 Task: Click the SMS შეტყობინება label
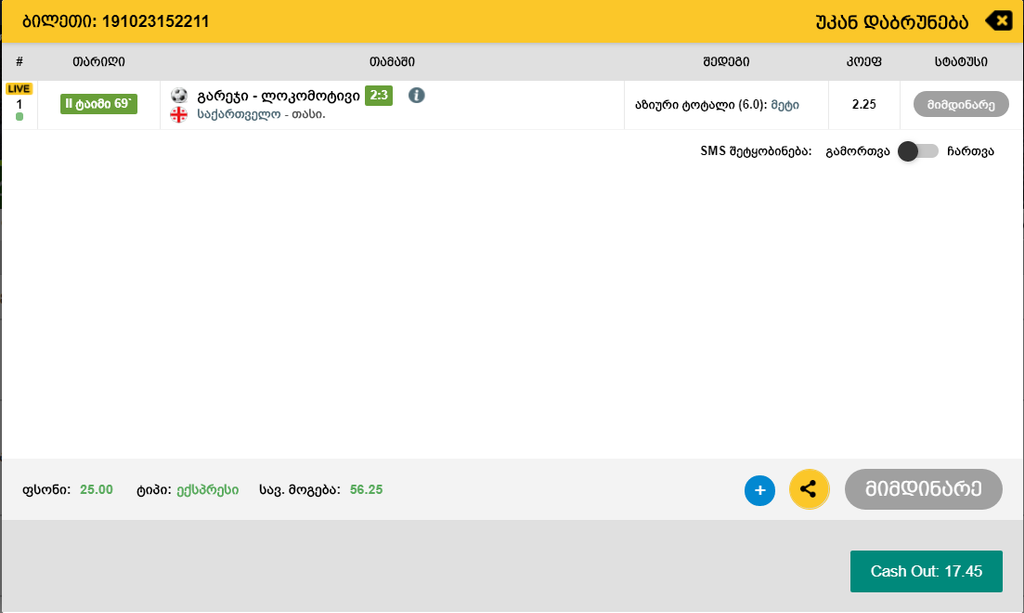[756, 151]
